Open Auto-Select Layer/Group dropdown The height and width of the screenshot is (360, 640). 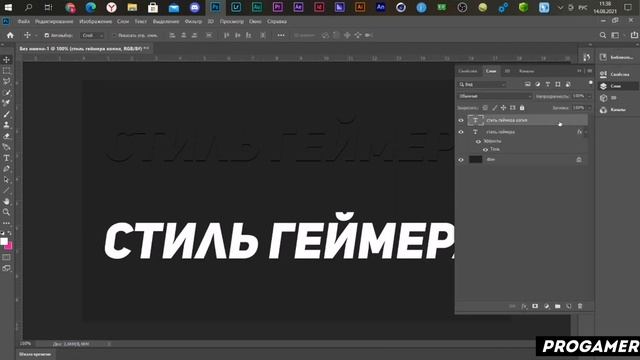pos(92,36)
